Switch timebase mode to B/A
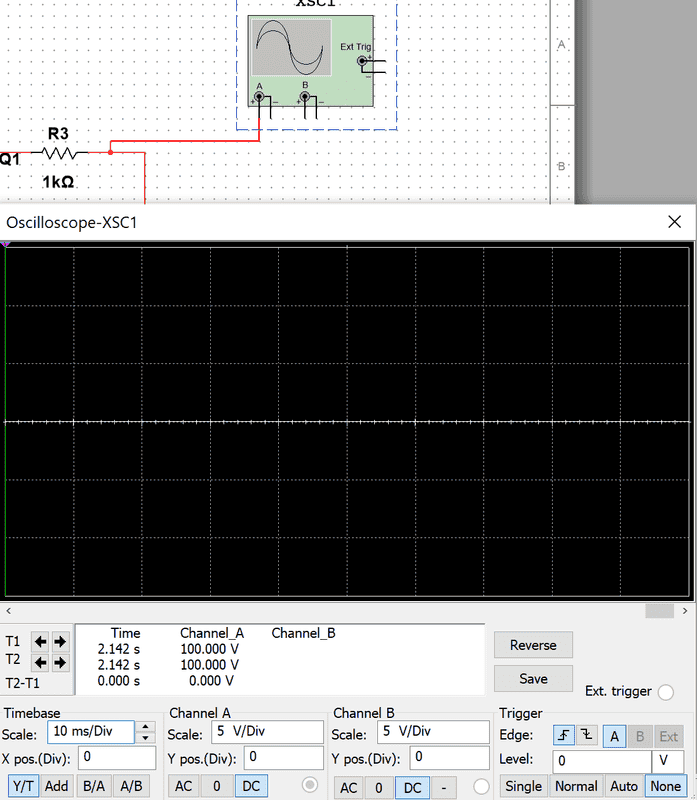This screenshot has height=800, width=697. 94,786
